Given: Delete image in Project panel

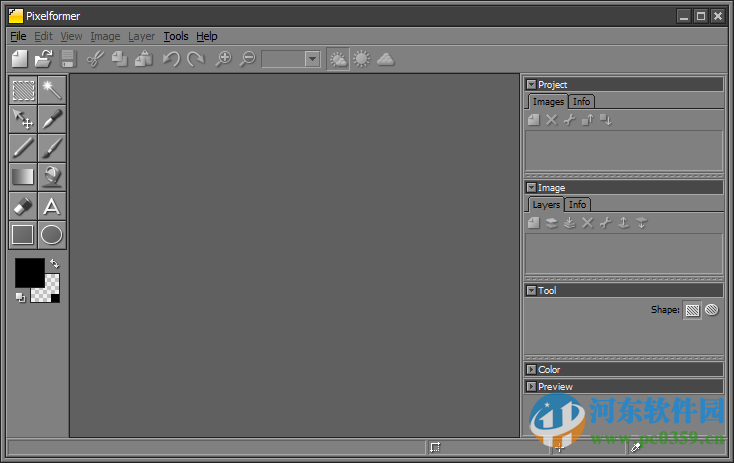Looking at the screenshot, I should point(551,120).
